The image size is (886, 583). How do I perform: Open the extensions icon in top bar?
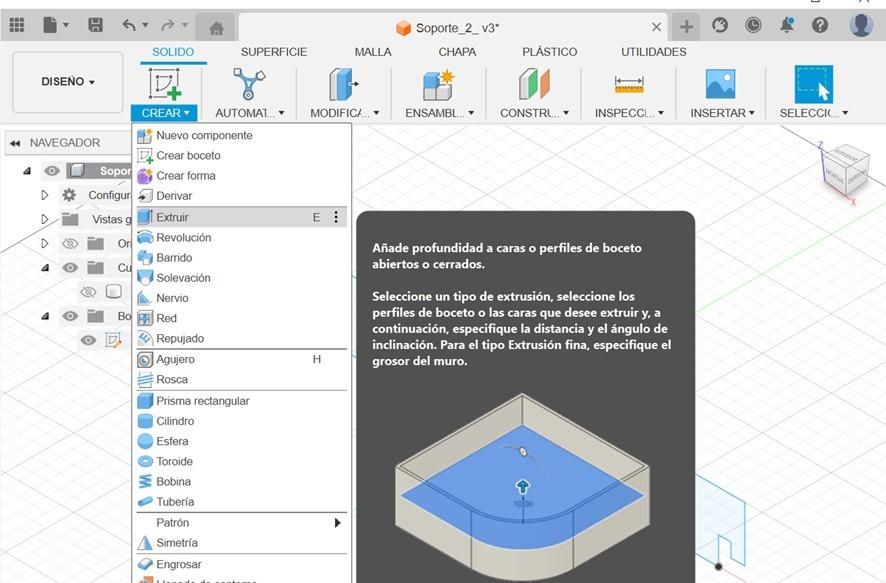720,25
